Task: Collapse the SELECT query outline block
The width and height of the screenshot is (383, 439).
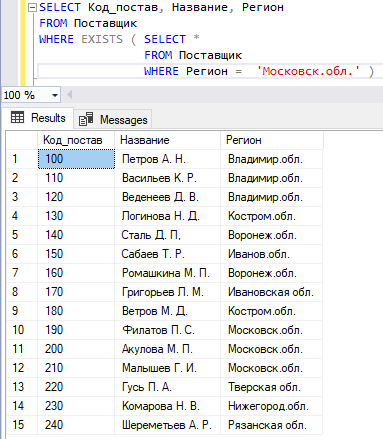Action: coord(32,8)
